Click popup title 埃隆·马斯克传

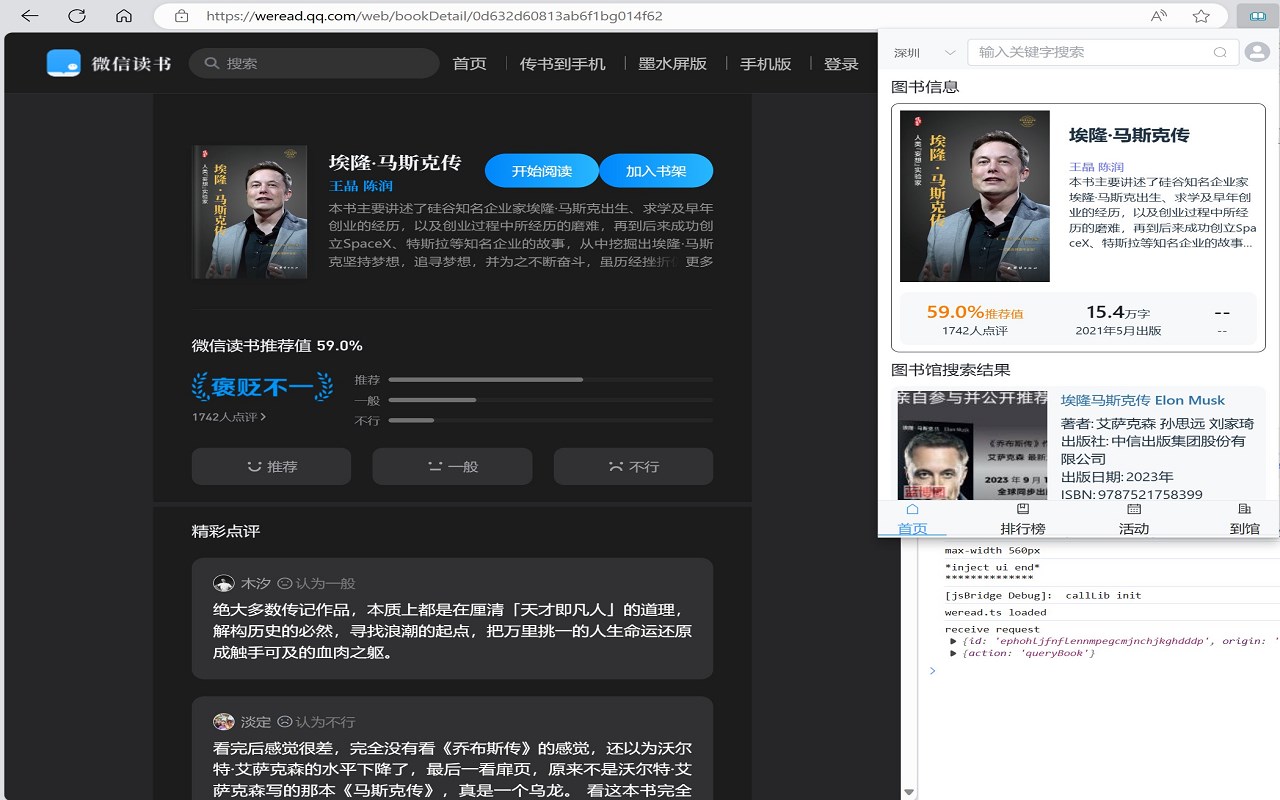point(1129,135)
